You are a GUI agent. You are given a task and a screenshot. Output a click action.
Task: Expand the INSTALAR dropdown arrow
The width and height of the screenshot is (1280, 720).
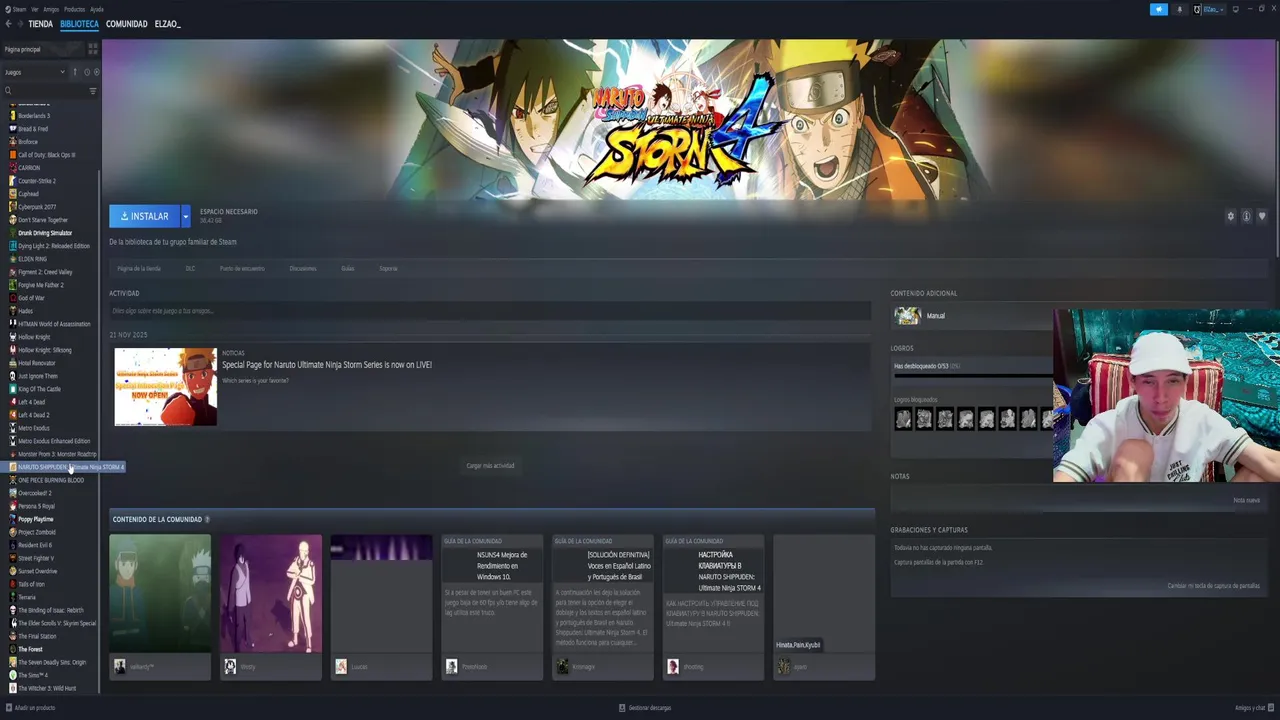click(186, 216)
